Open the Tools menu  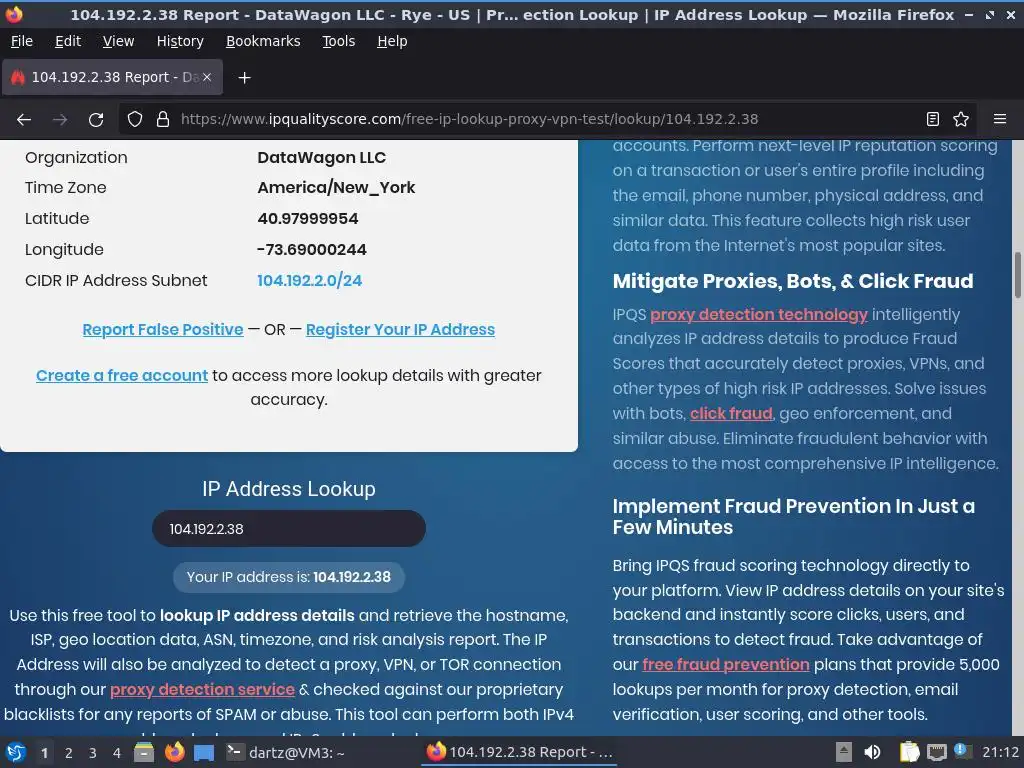pos(338,41)
